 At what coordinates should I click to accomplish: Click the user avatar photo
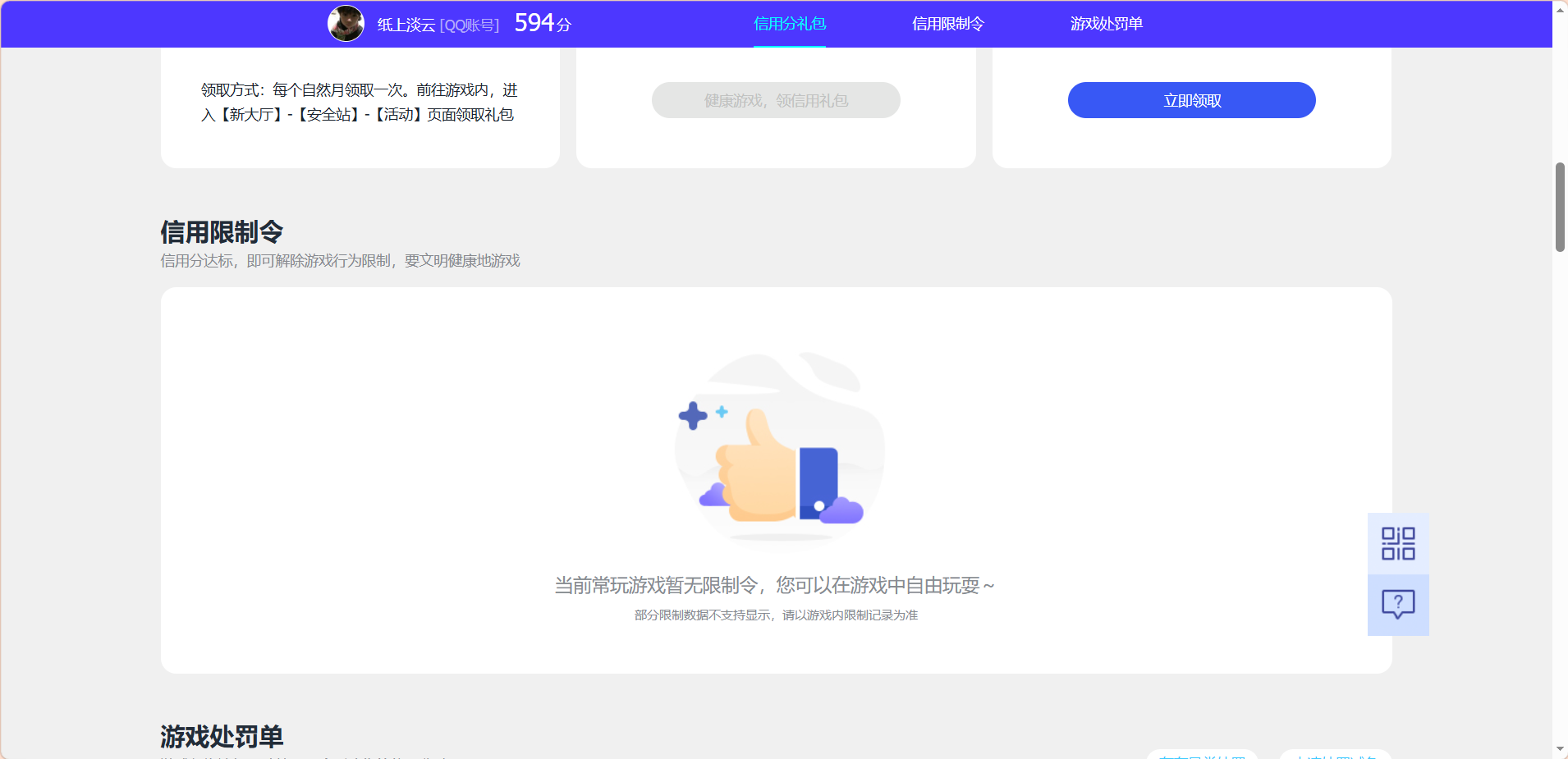(x=346, y=23)
